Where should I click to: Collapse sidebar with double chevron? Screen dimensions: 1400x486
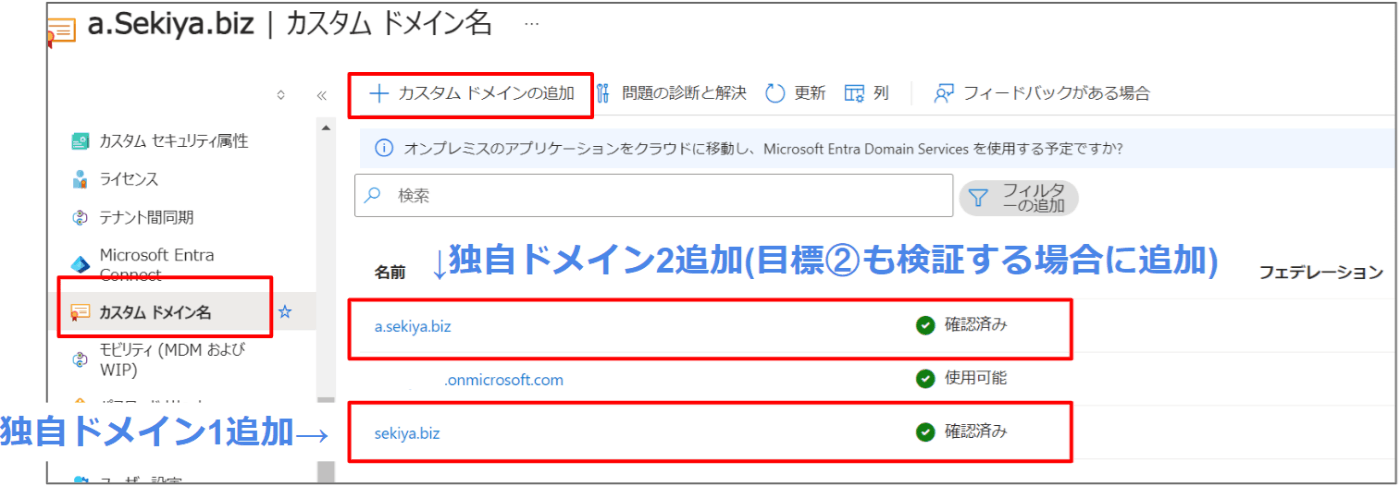[x=321, y=96]
